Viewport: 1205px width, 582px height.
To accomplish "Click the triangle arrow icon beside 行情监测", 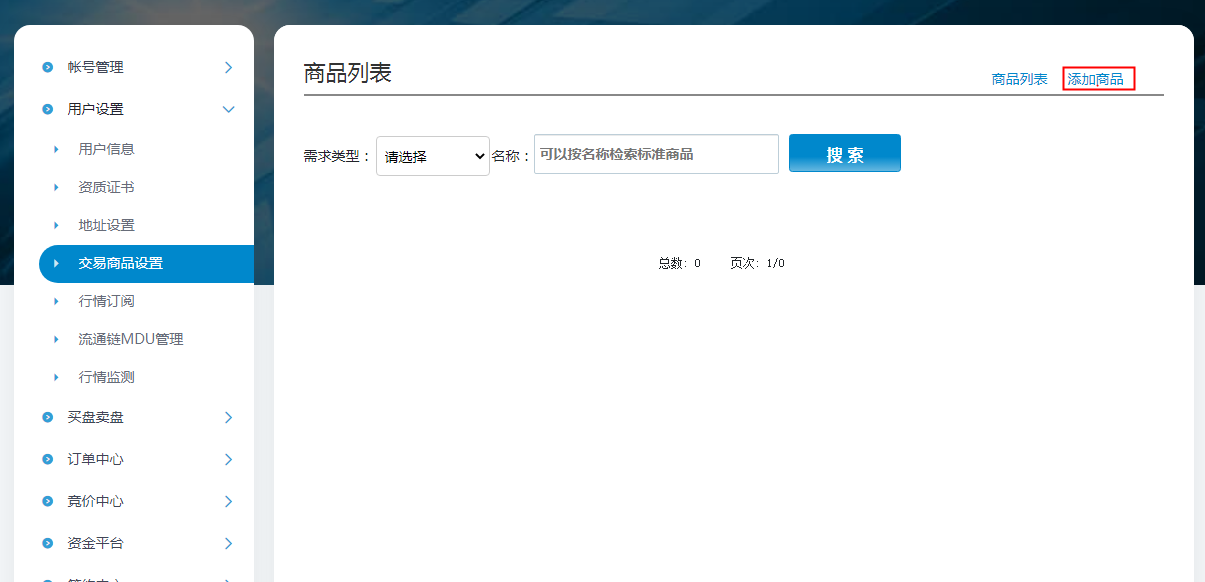I will click(56, 378).
